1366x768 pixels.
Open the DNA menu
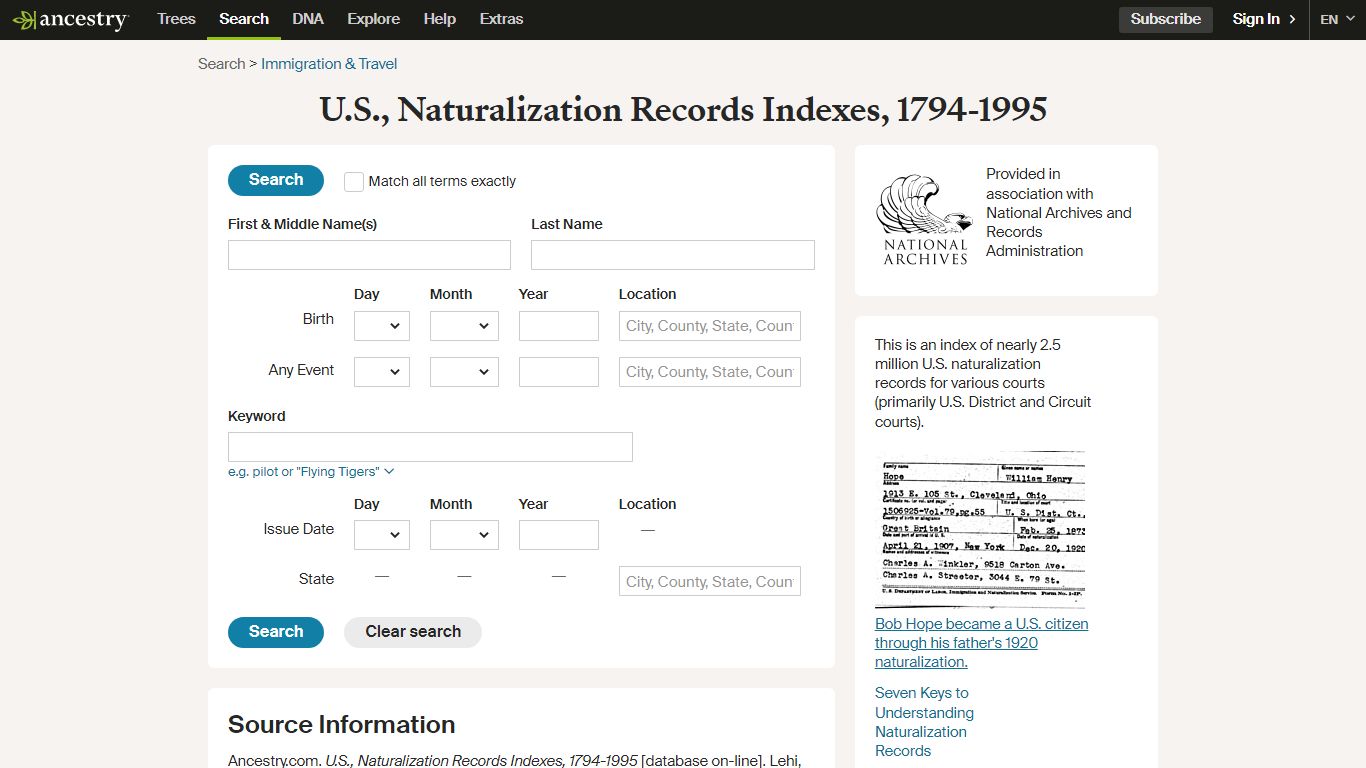point(308,19)
